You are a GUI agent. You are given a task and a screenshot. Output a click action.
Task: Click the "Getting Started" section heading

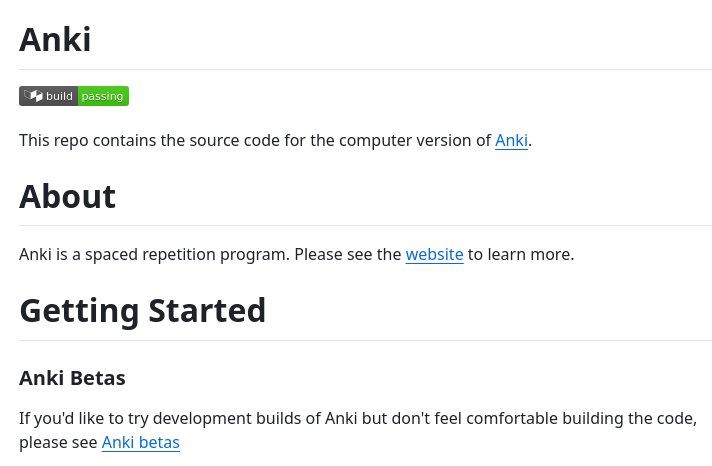coord(142,310)
